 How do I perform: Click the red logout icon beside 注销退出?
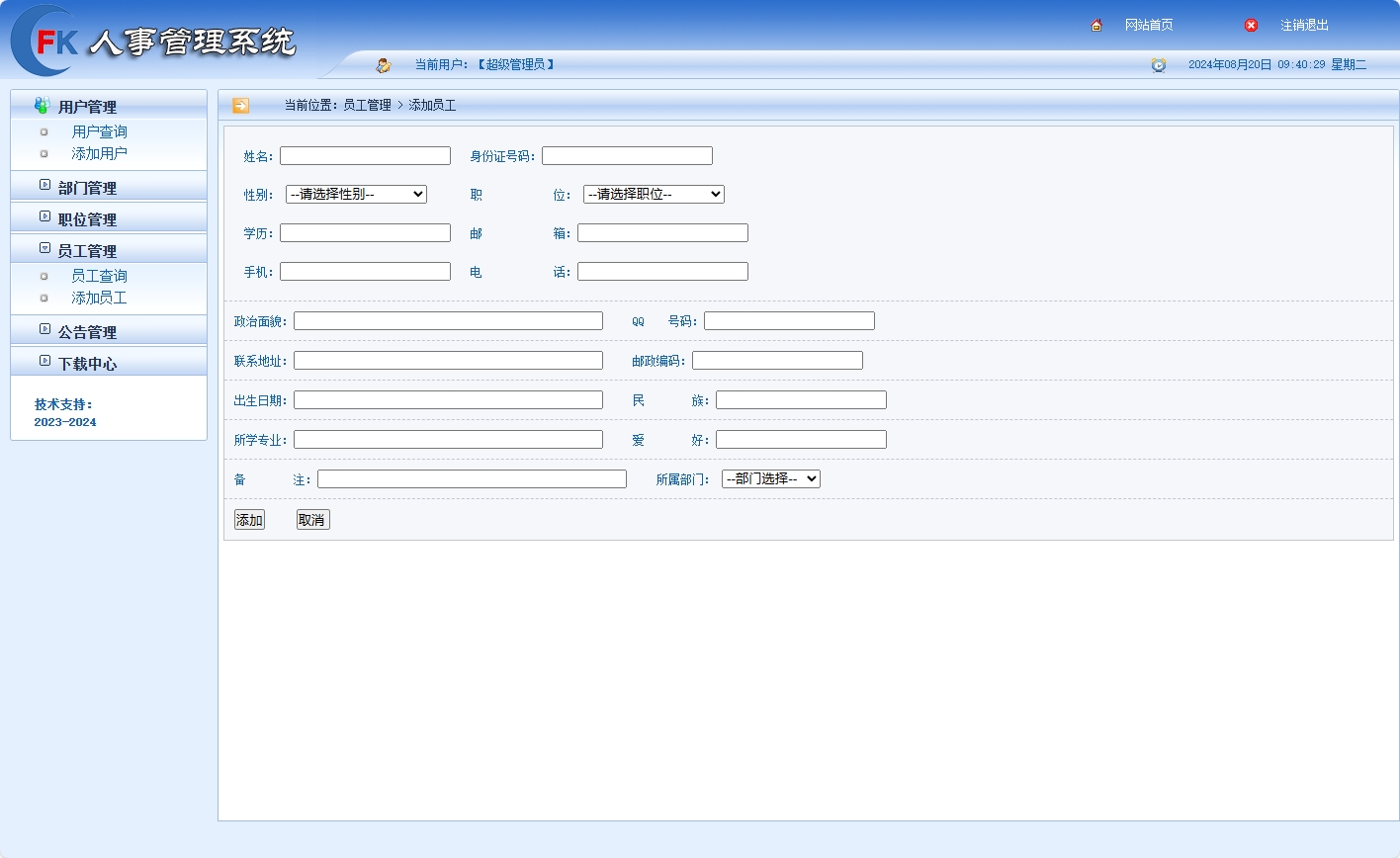pyautogui.click(x=1251, y=26)
